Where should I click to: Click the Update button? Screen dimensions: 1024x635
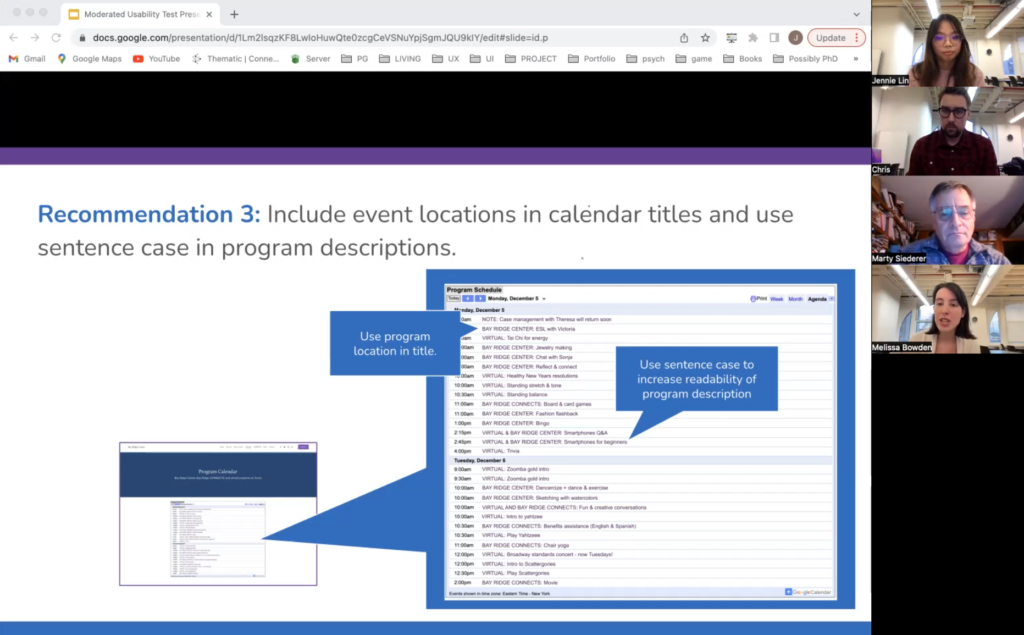(830, 38)
